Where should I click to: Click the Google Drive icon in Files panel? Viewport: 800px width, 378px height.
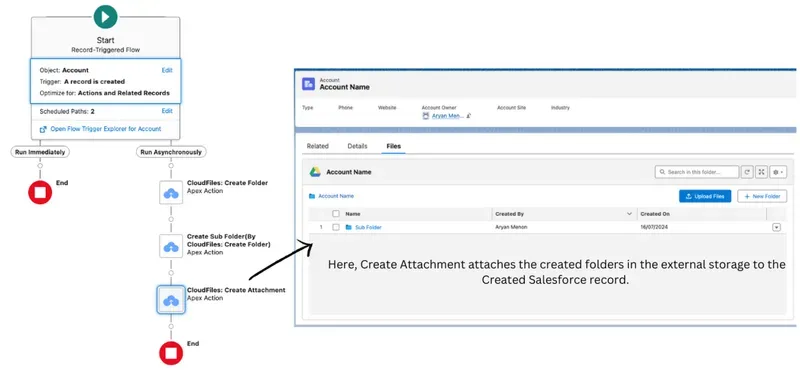point(315,172)
